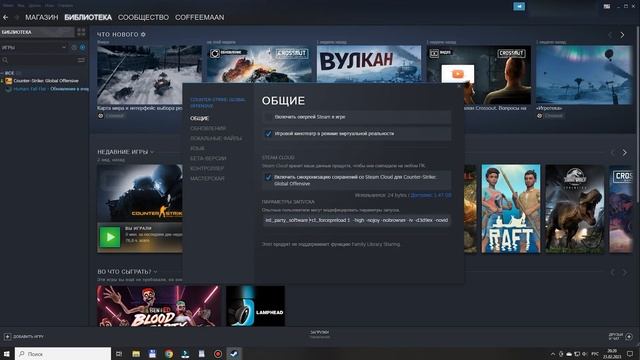
Task: Select ЯЗЫК in the properties sidebar
Action: 197,148
